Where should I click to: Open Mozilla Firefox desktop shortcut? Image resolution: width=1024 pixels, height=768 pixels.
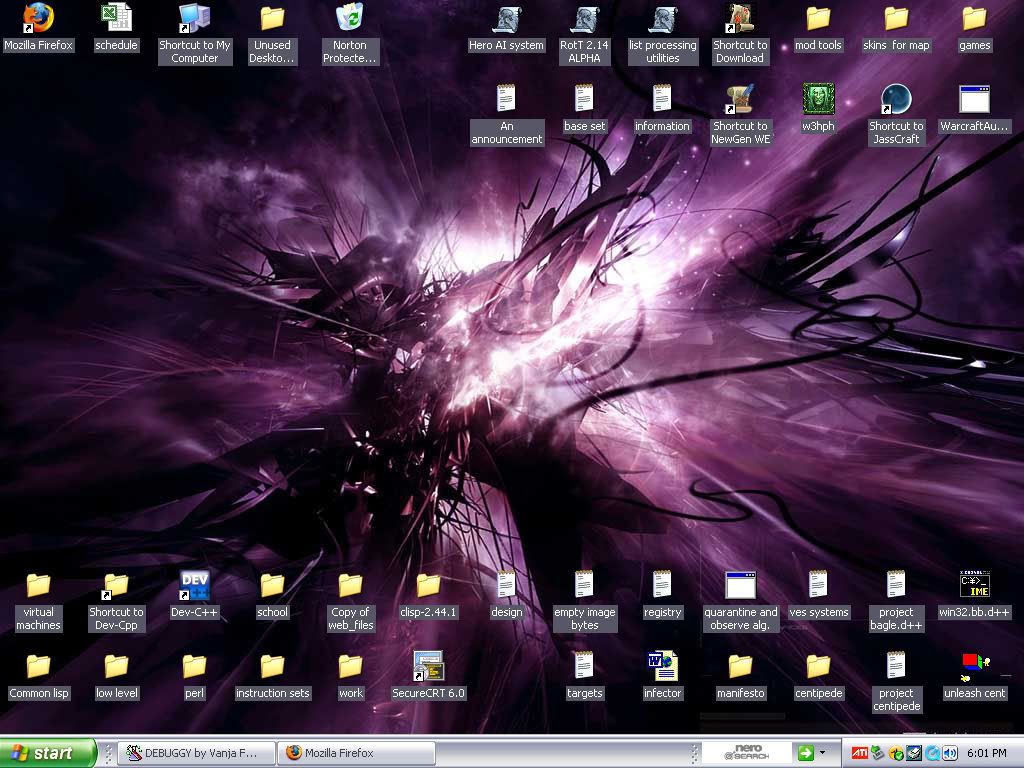(x=38, y=18)
